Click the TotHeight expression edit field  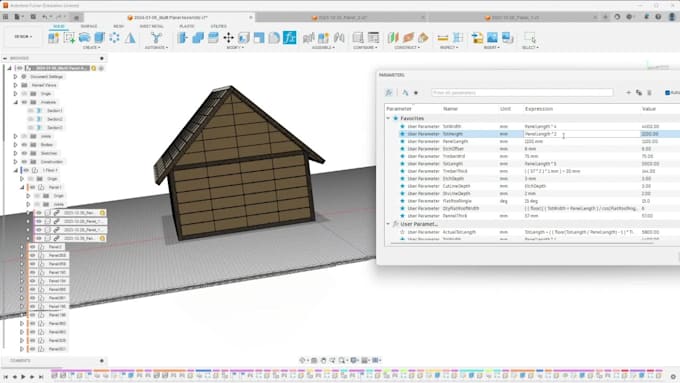581,134
